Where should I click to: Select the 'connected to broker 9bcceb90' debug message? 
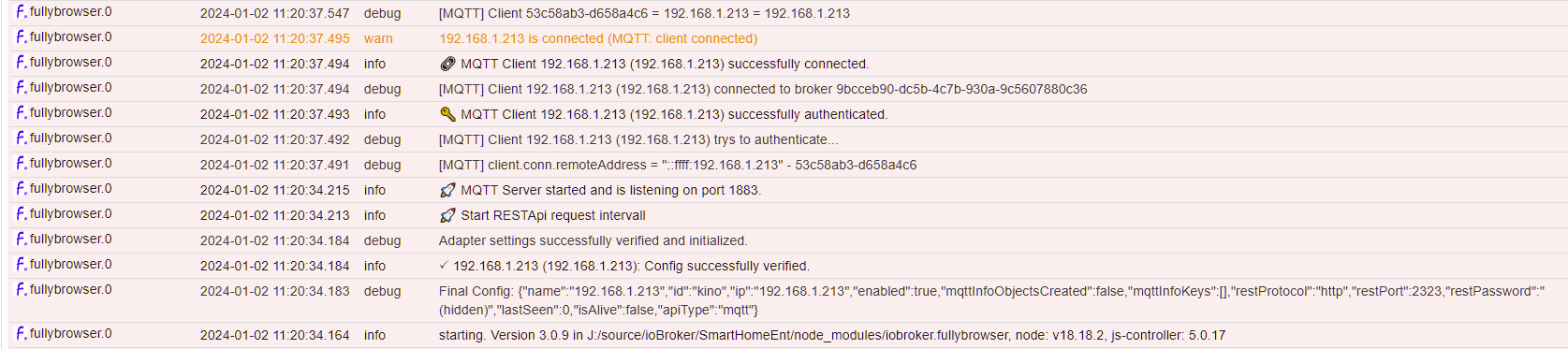(x=763, y=89)
